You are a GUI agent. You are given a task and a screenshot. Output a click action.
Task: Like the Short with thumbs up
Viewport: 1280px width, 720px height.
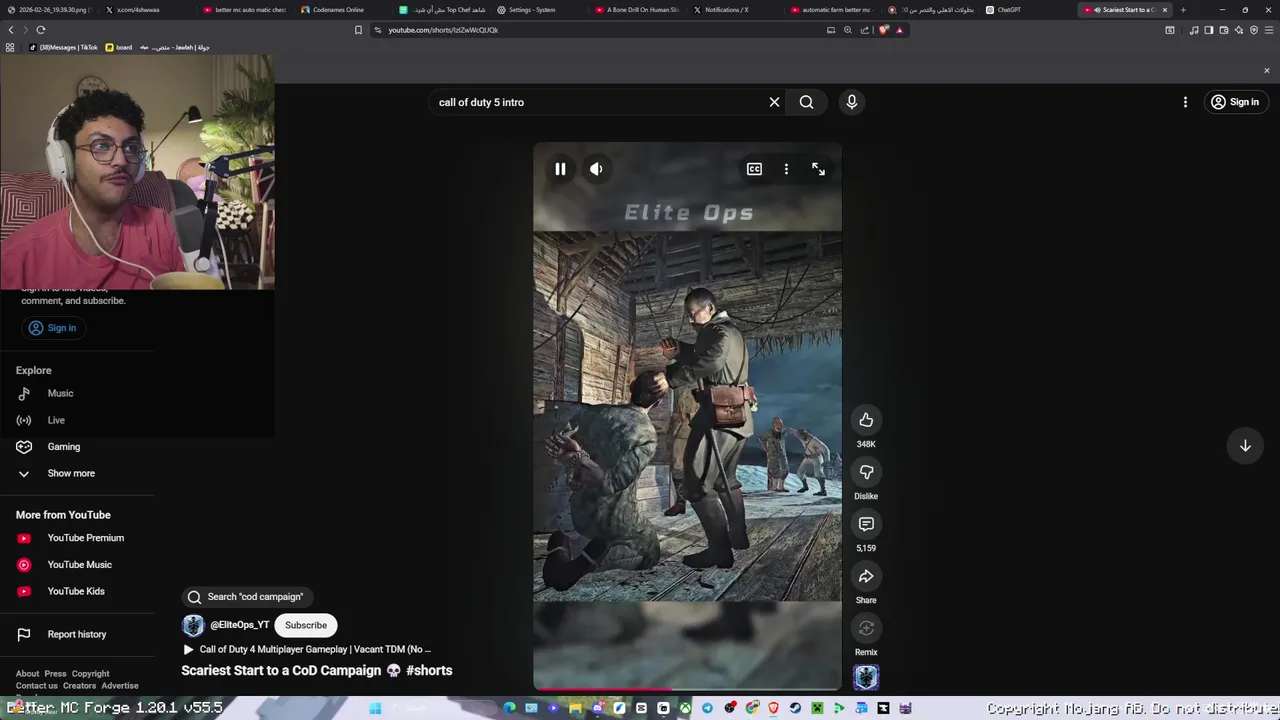coord(866,420)
